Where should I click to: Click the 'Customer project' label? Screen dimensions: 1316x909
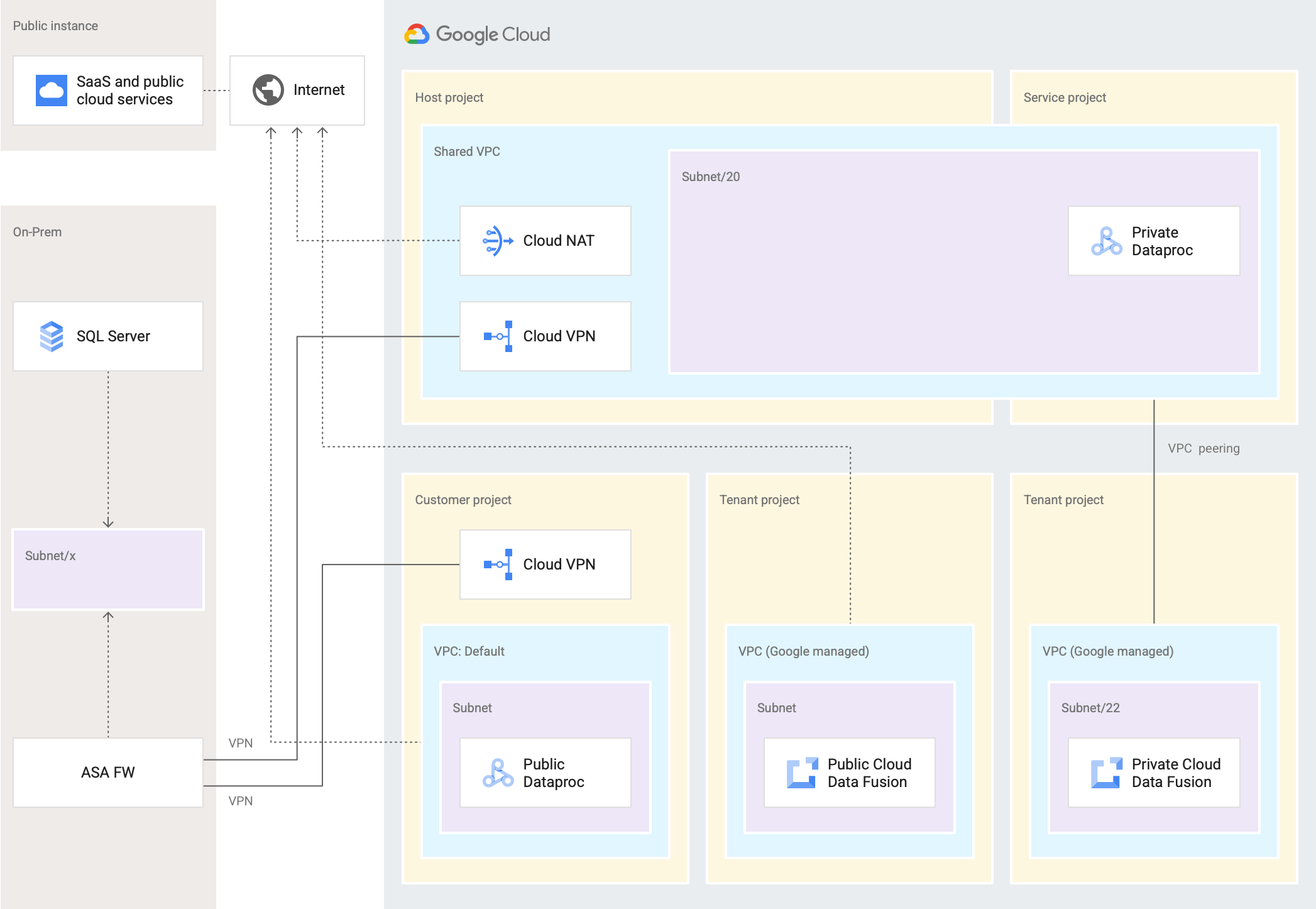[x=463, y=500]
